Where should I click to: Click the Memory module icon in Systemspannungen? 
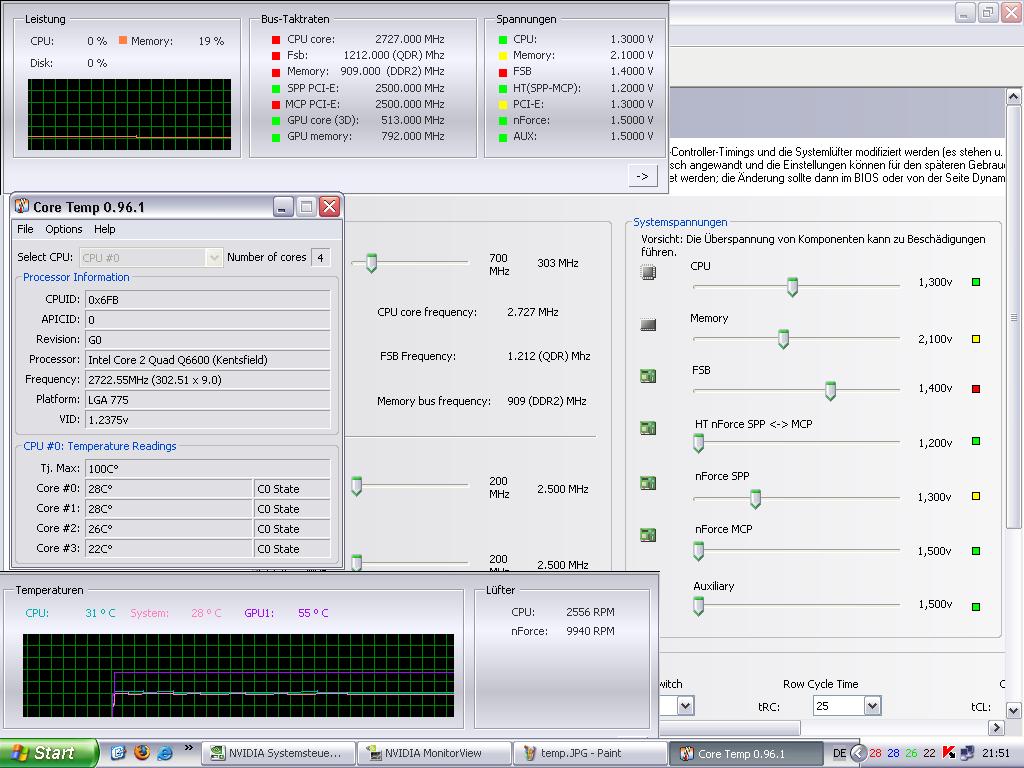648,325
